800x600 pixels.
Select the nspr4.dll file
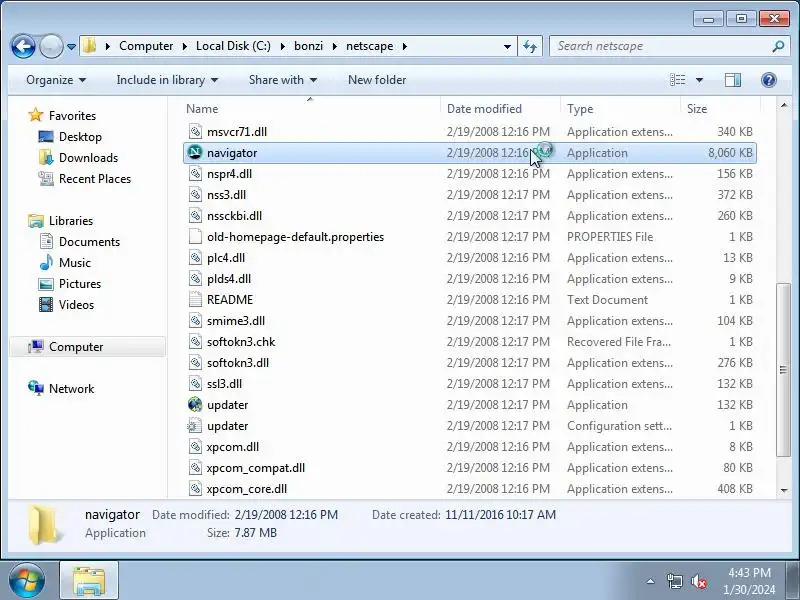click(229, 173)
